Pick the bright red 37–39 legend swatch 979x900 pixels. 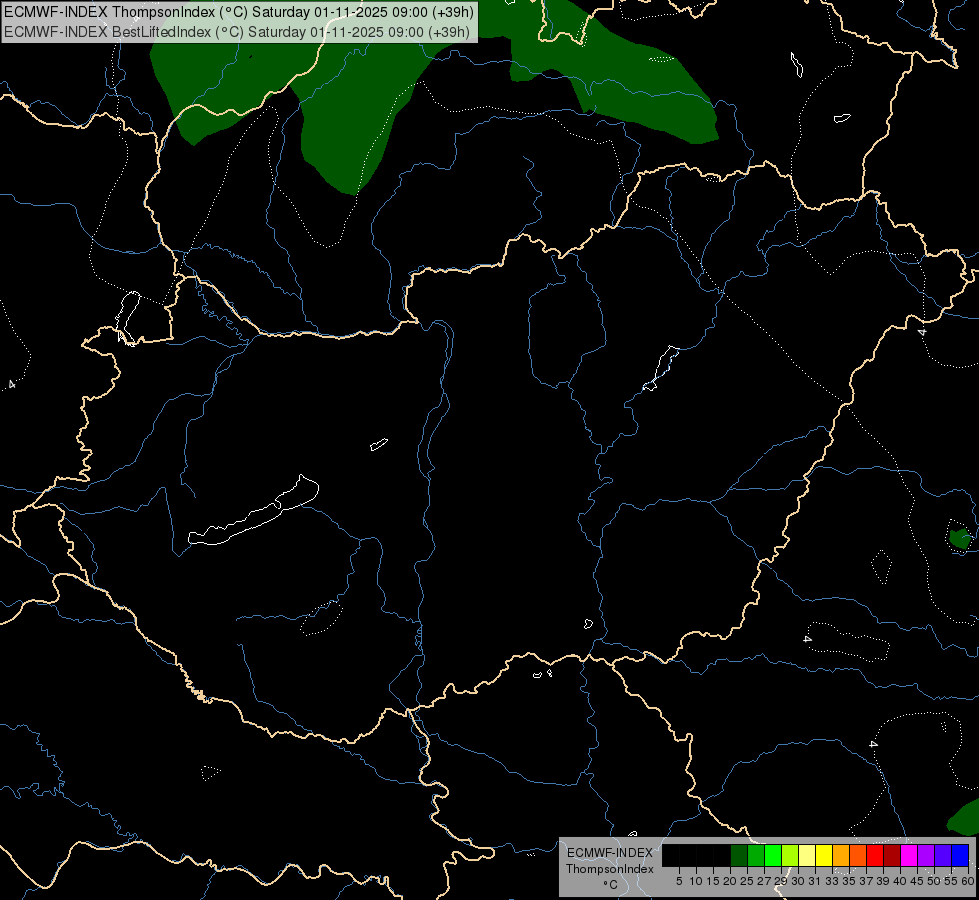pos(874,855)
